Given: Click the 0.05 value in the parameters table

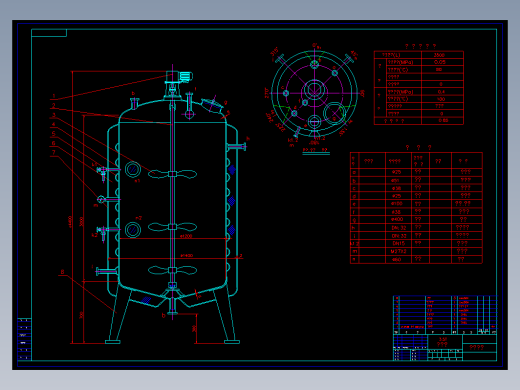Looking at the screenshot, I should (x=440, y=62).
